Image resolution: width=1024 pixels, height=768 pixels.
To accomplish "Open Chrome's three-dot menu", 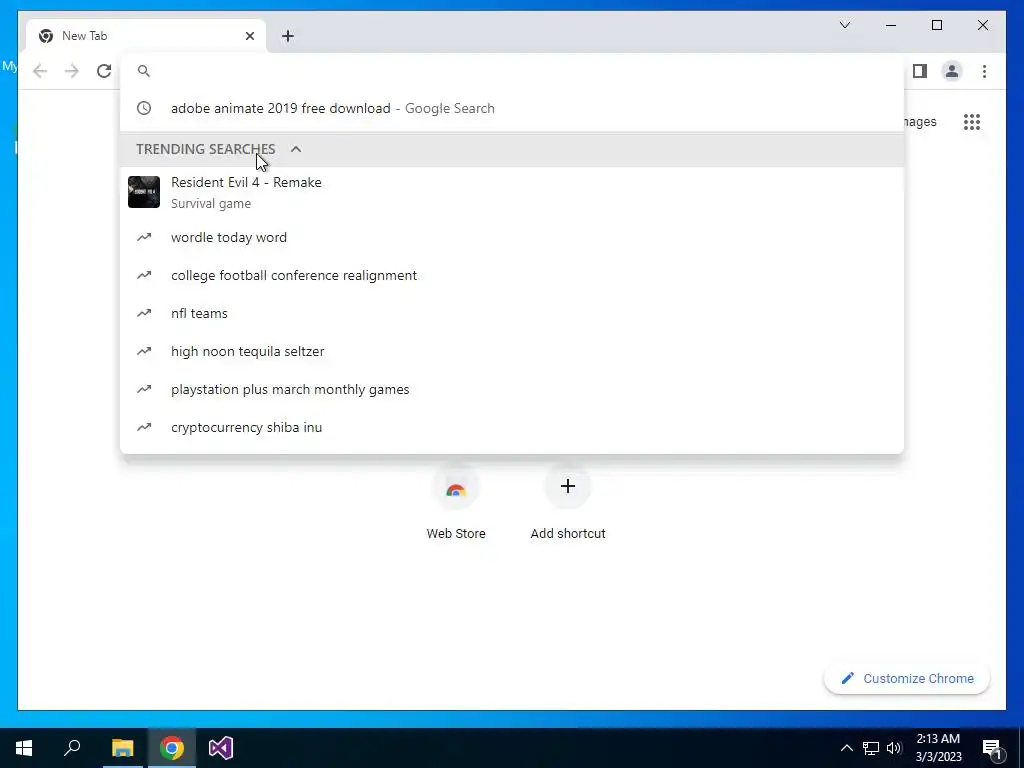I will [x=984, y=71].
